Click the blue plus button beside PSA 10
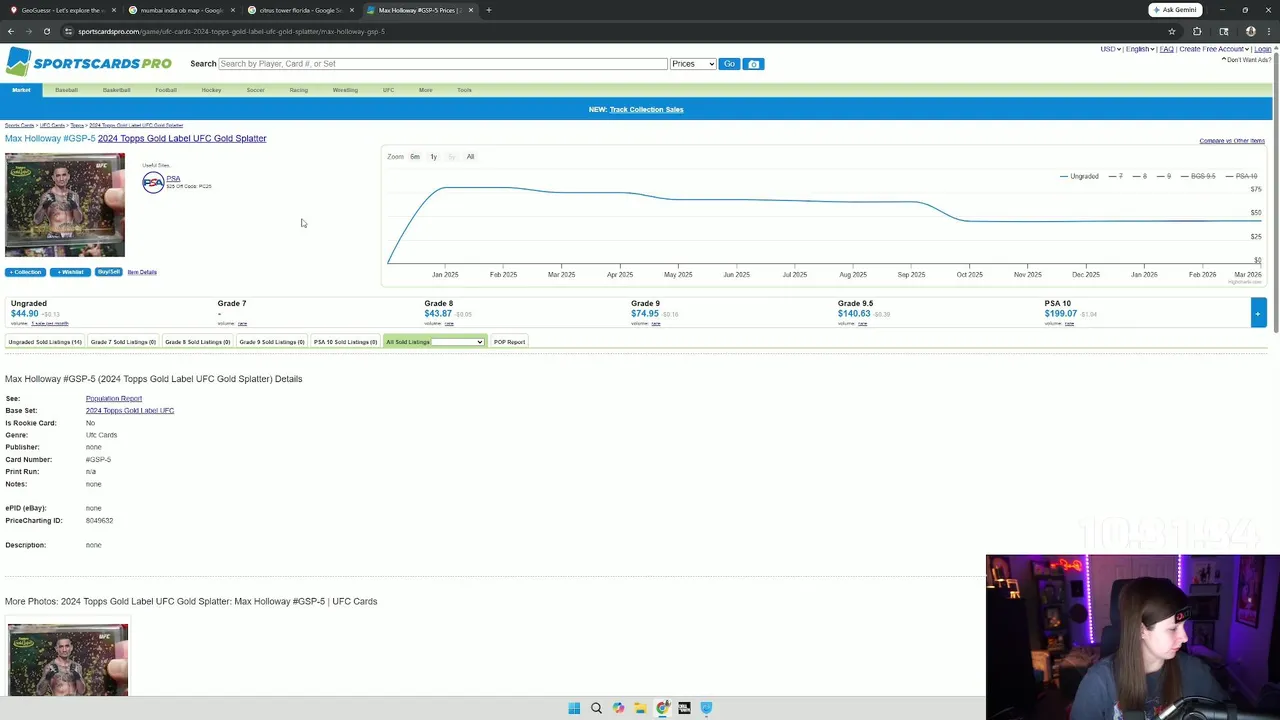Screen dimensions: 1280x720 pos(1258,313)
